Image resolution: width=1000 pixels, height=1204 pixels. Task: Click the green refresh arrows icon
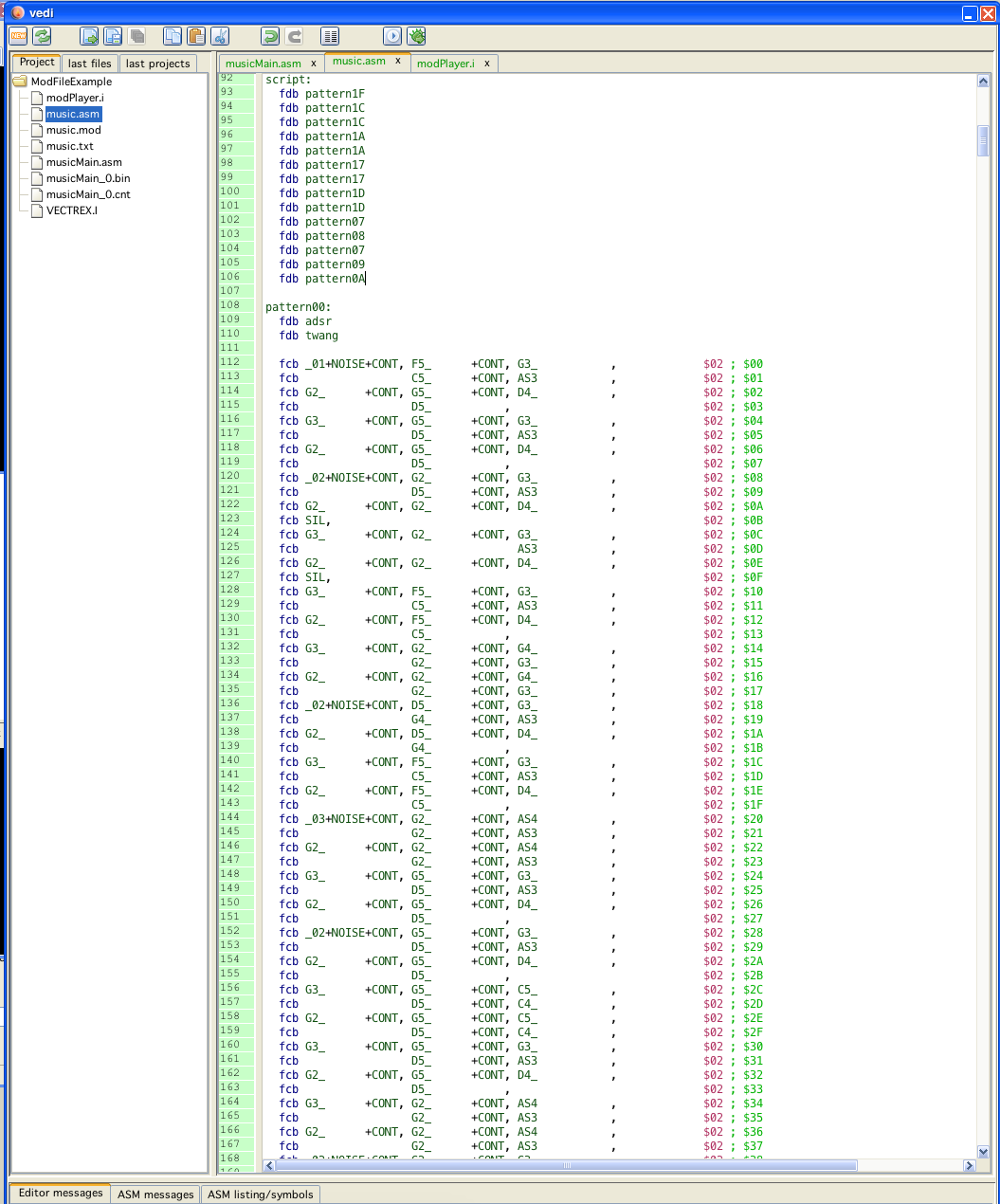click(42, 36)
